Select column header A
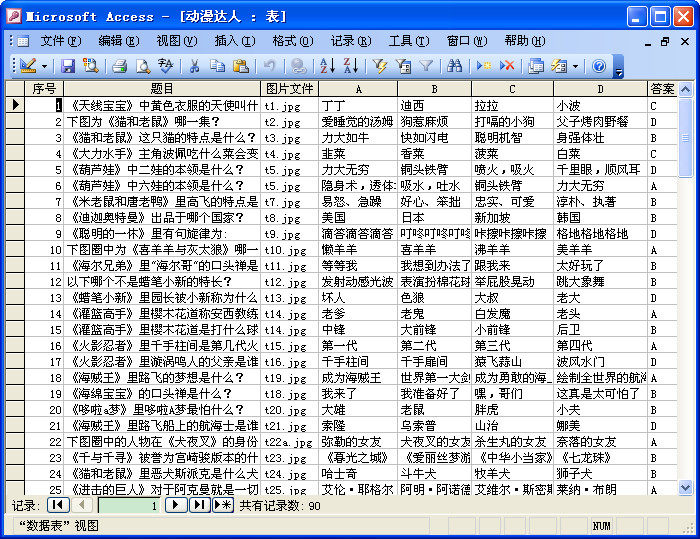The width and height of the screenshot is (700, 539). pyautogui.click(x=358, y=89)
